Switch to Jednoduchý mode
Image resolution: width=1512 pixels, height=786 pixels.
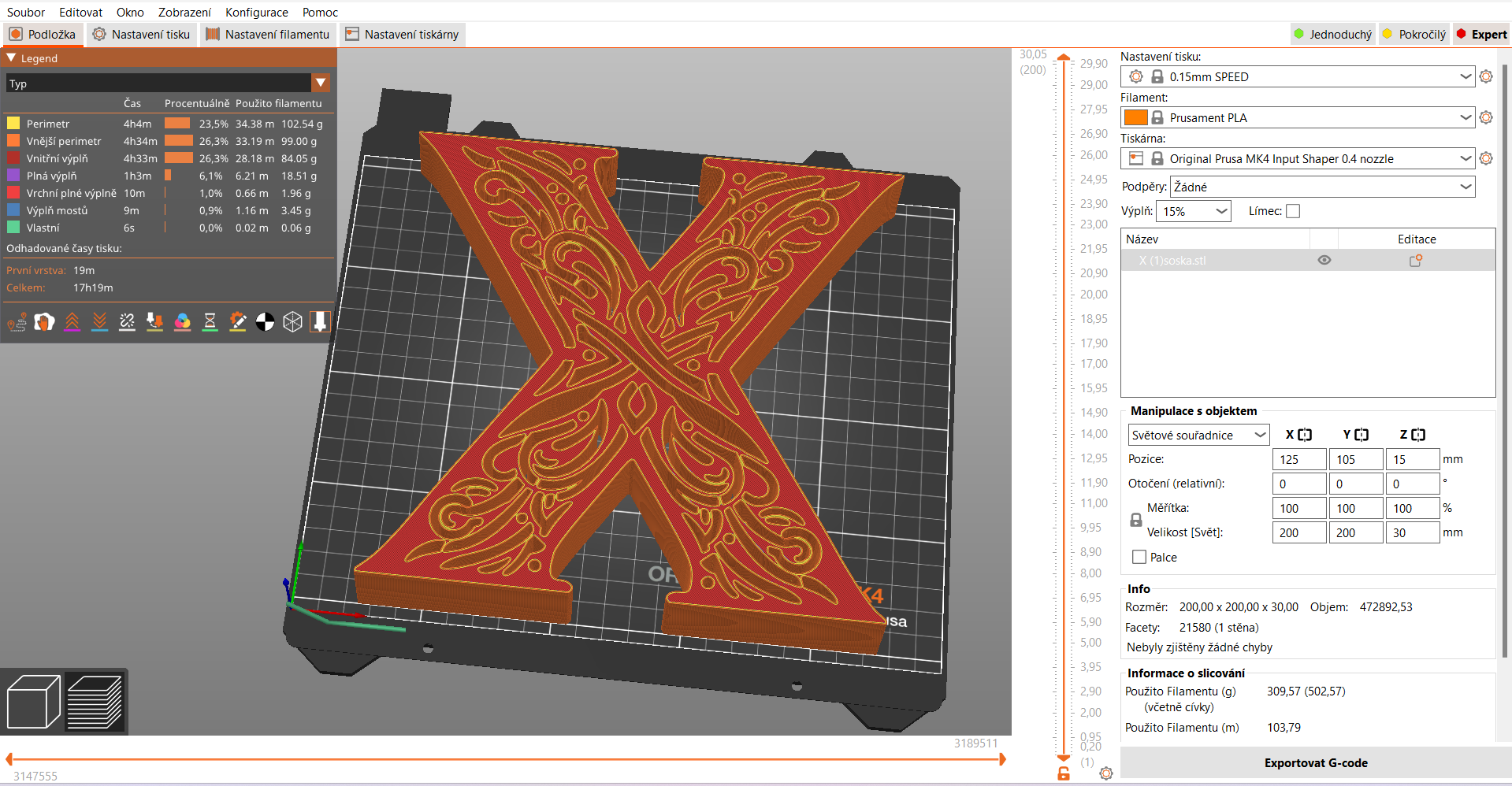[x=1332, y=34]
